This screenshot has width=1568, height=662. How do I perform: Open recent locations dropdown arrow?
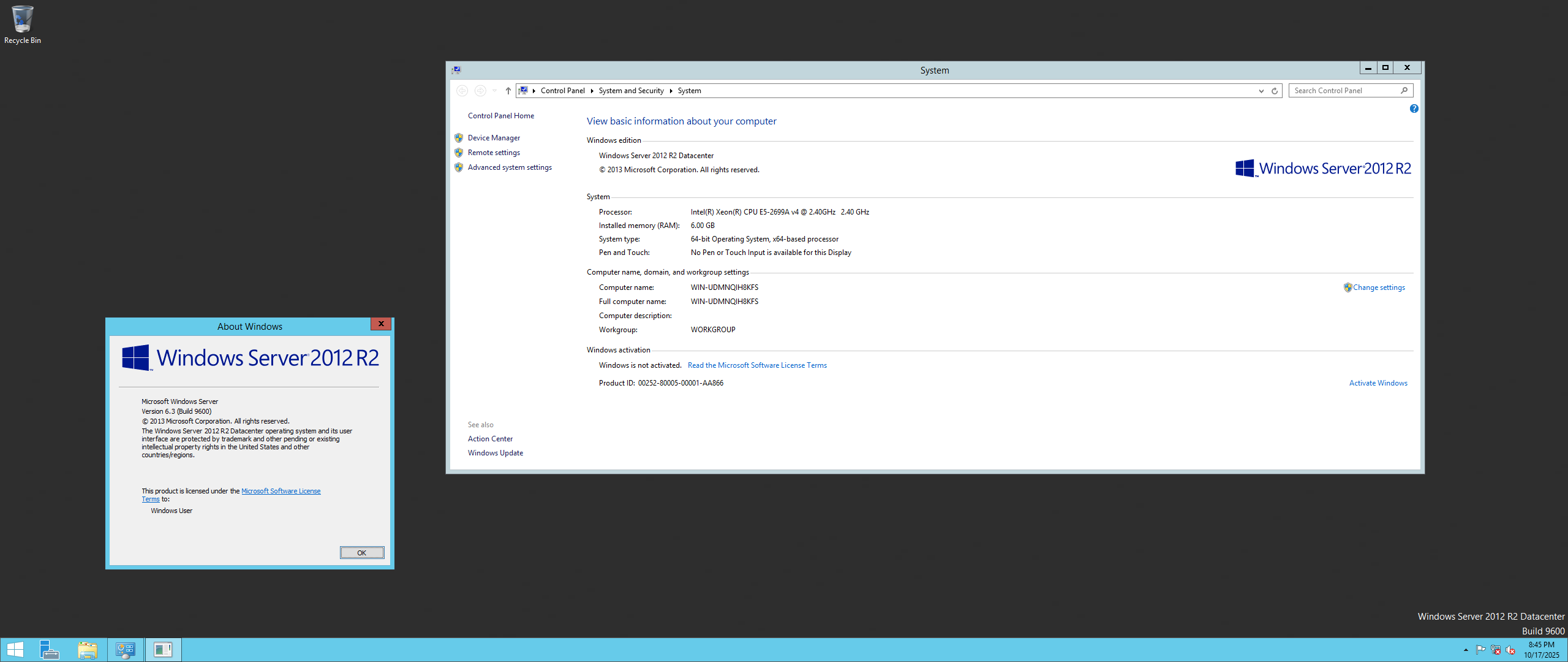tap(494, 91)
